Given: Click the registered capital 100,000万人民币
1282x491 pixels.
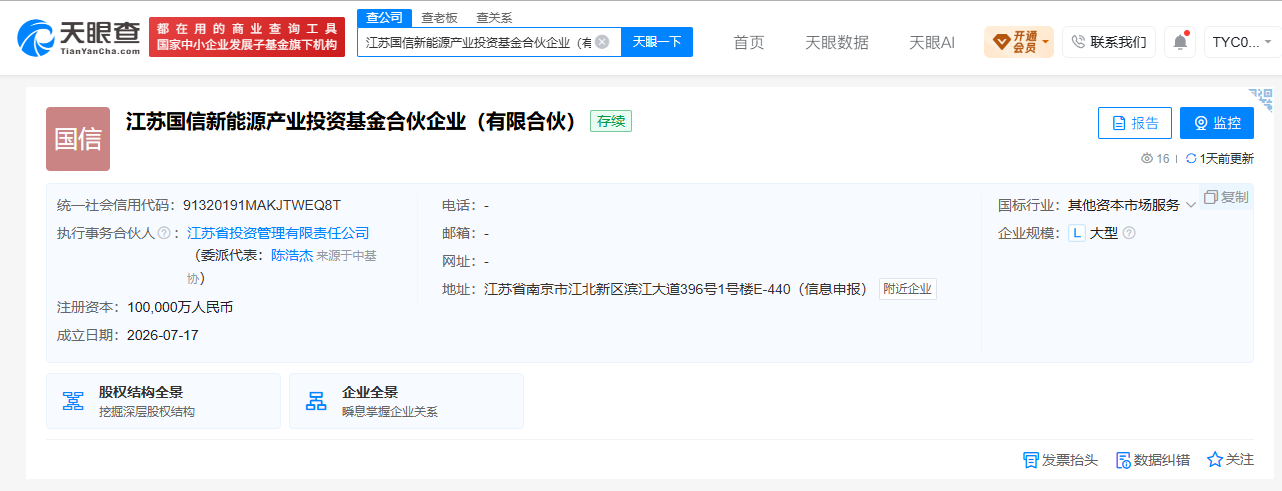Looking at the screenshot, I should [x=180, y=307].
